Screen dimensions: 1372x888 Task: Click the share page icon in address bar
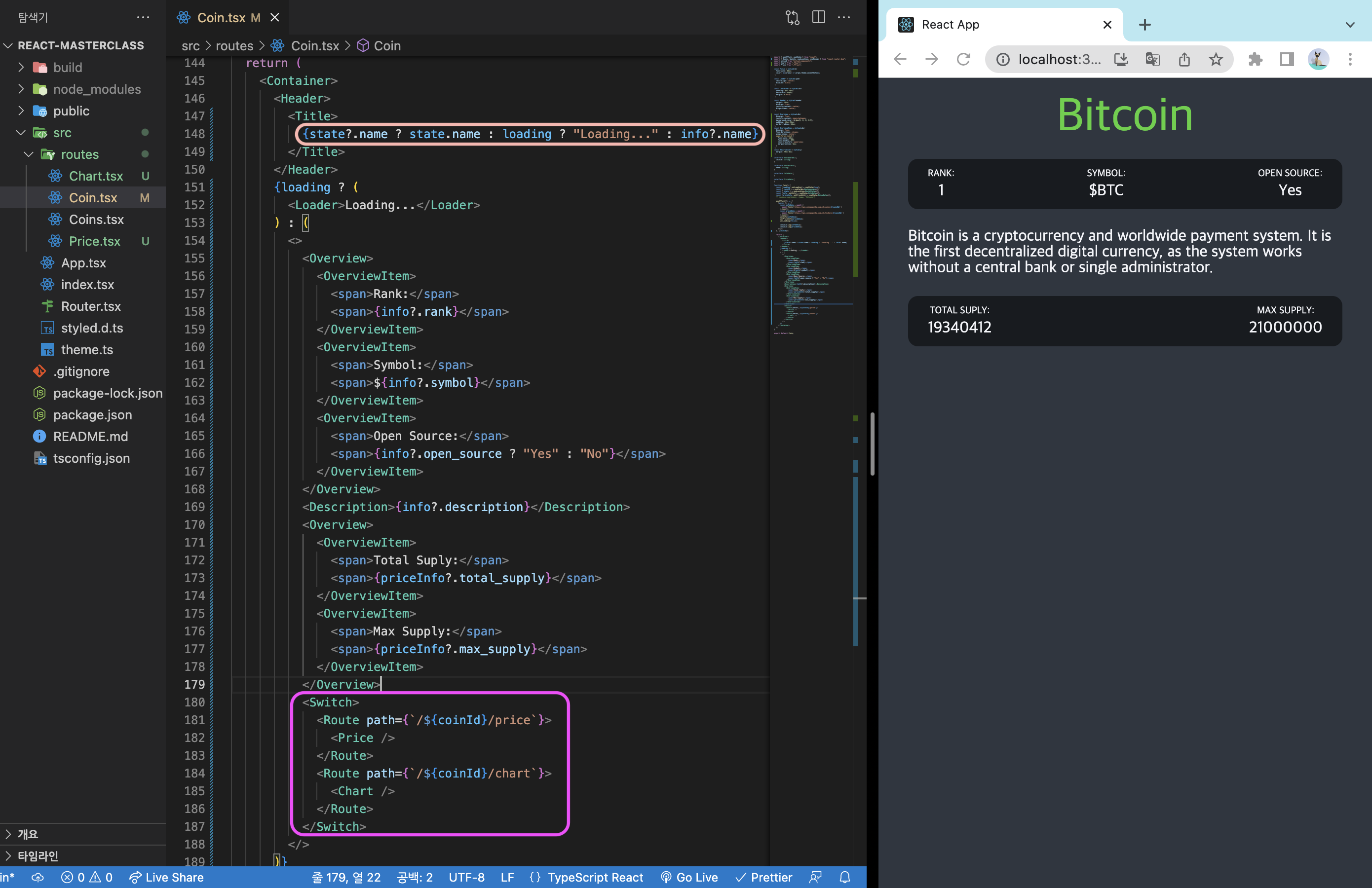click(x=1184, y=59)
